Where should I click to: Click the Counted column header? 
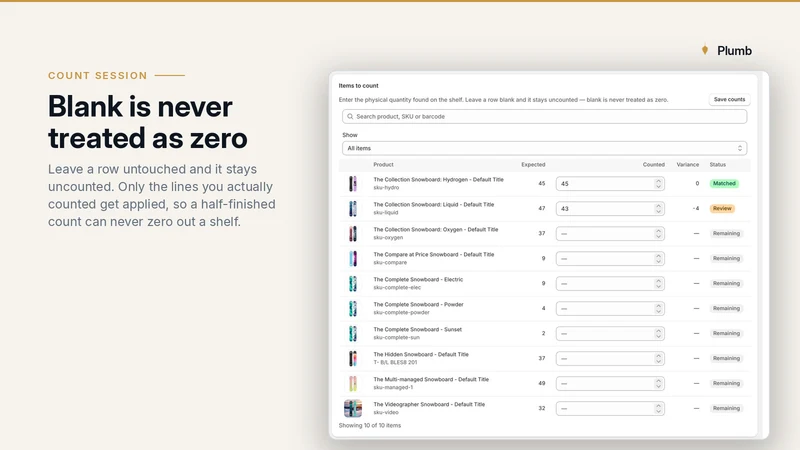654,165
